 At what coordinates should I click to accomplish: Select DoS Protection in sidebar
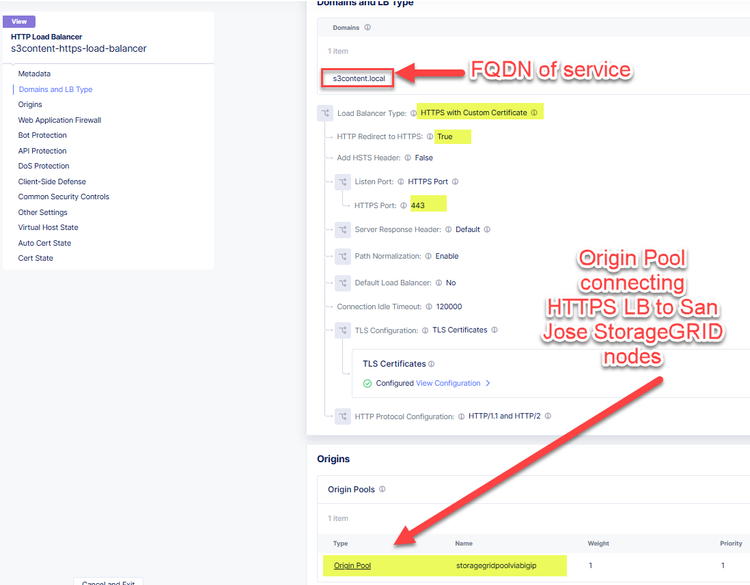[44, 166]
